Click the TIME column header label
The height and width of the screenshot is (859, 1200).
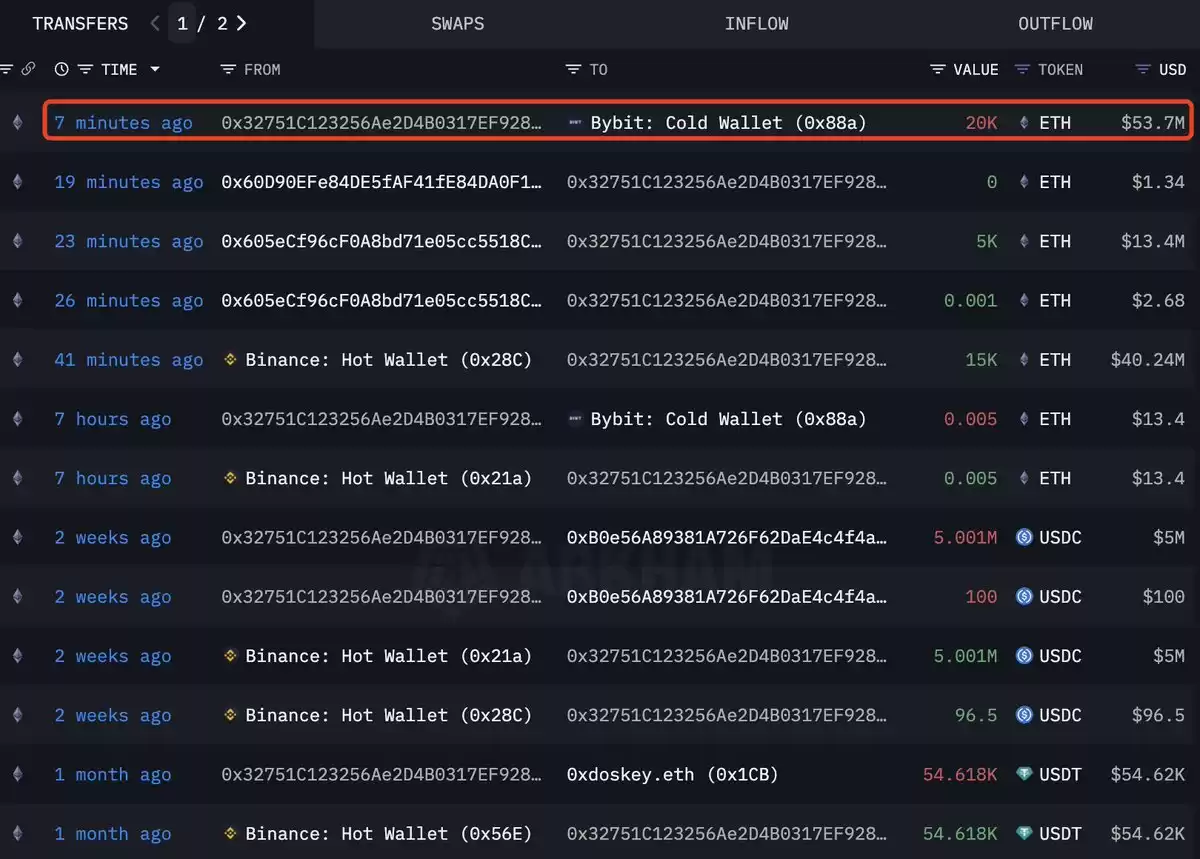119,69
